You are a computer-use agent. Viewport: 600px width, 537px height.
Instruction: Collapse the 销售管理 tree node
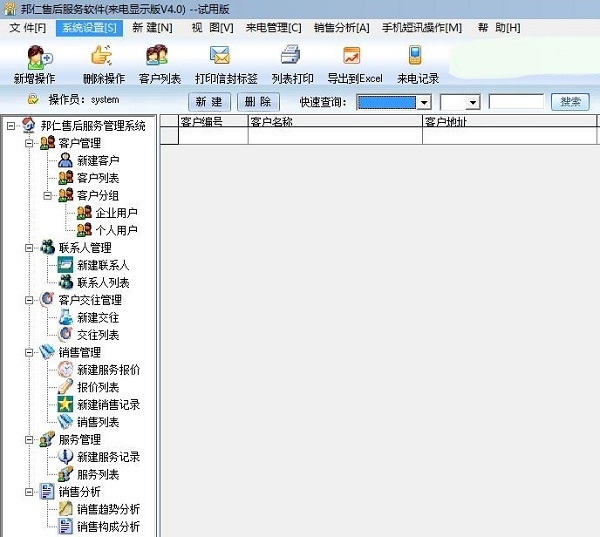(x=29, y=352)
